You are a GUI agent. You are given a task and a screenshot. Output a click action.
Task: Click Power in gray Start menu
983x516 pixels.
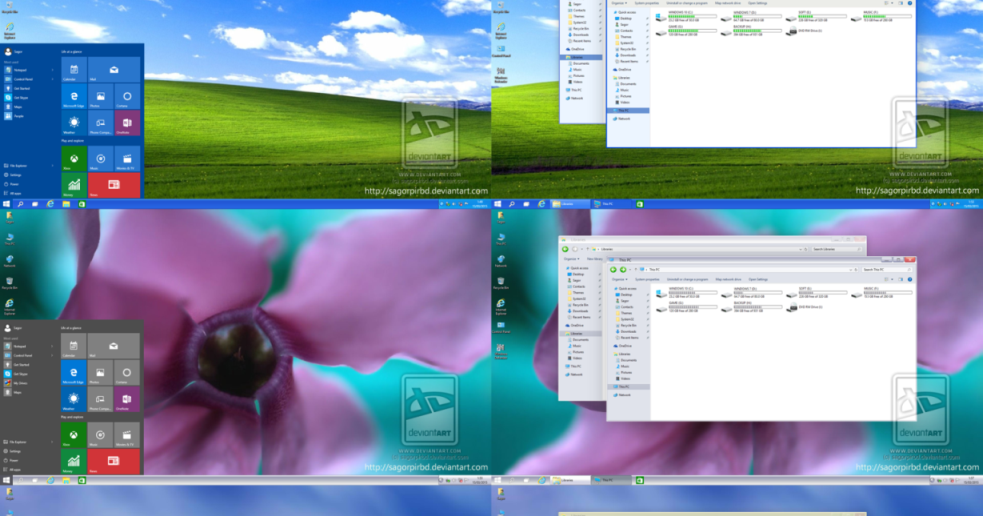[x=11, y=460]
